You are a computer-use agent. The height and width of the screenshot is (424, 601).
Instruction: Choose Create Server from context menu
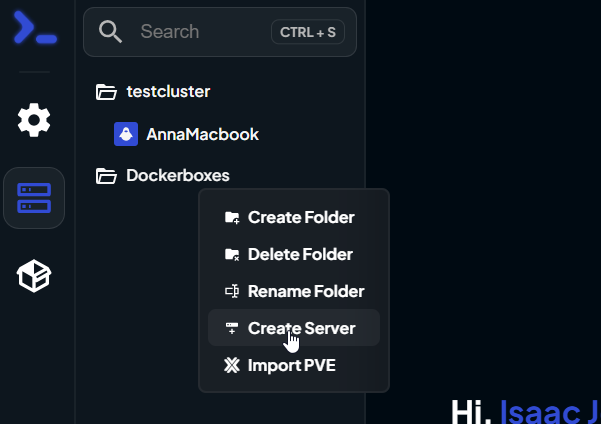tap(294, 328)
